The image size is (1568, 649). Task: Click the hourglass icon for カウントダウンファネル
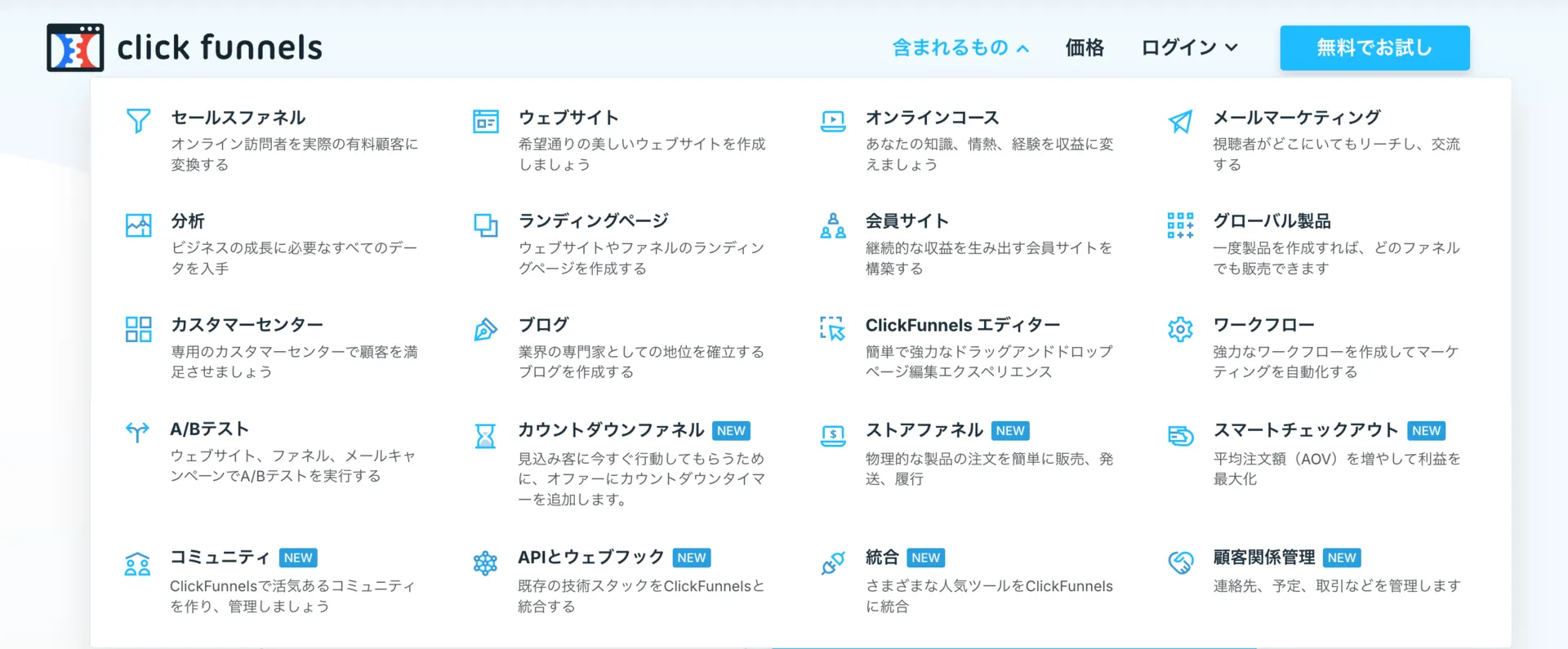[x=485, y=435]
